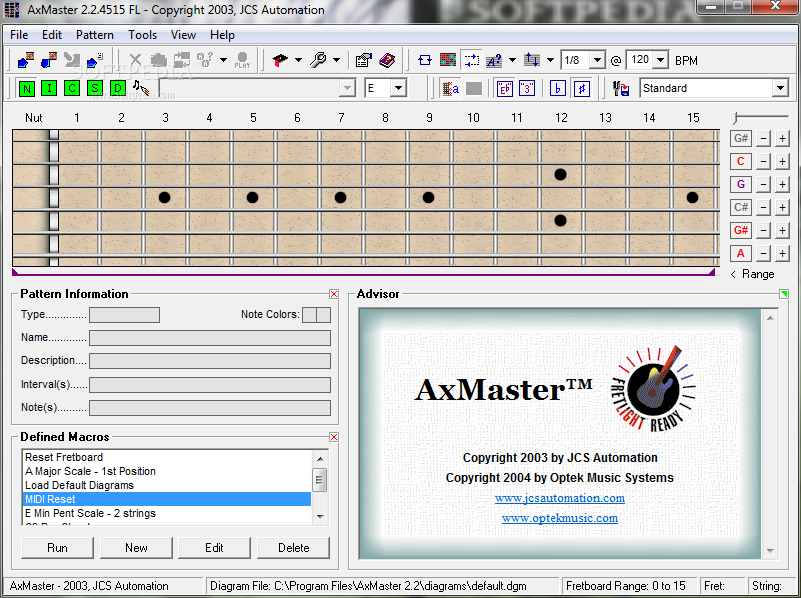Toggle the dashed arrows direction icon

[x=471, y=60]
